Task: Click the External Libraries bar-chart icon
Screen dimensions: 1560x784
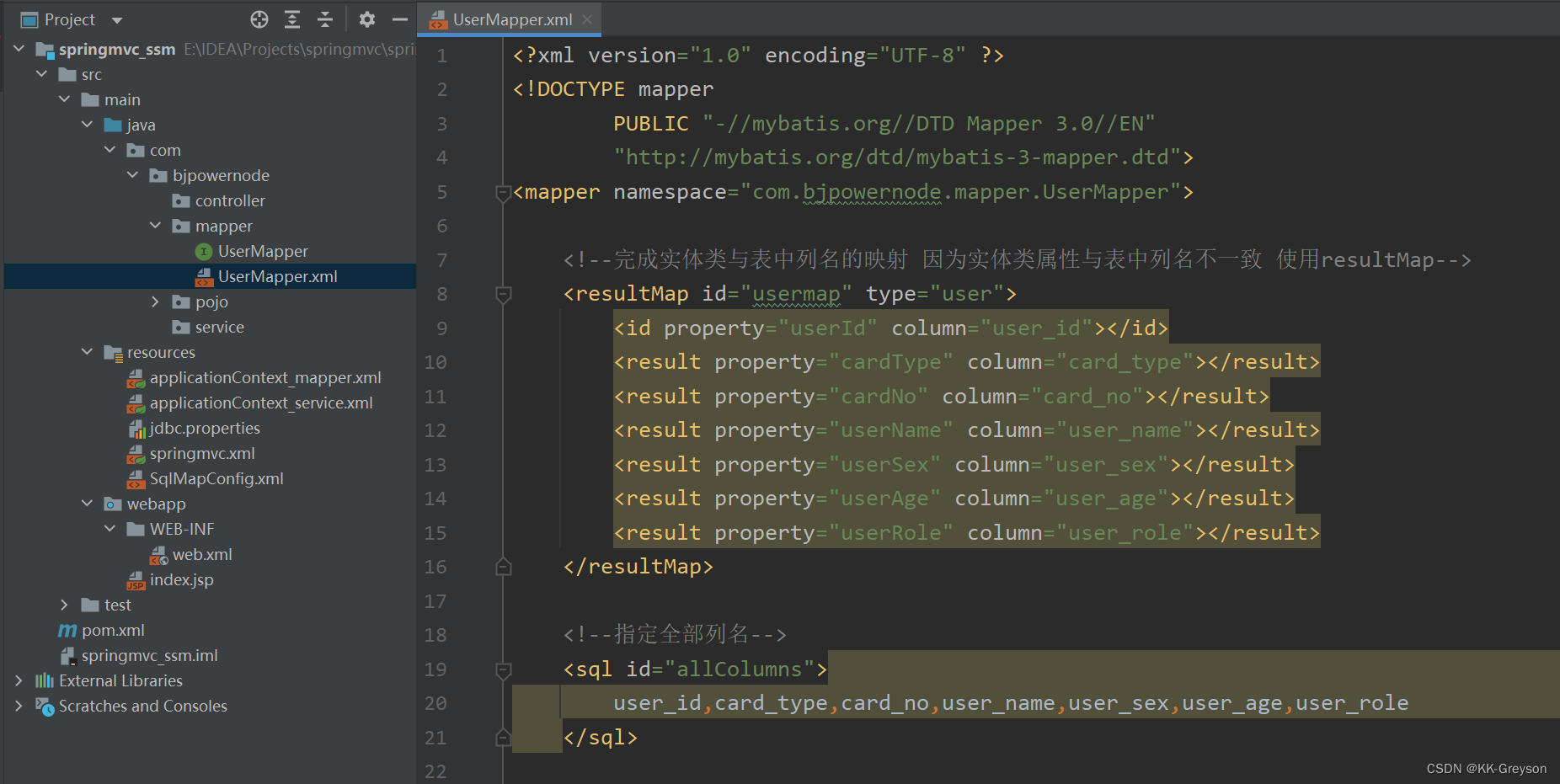Action: coord(45,680)
